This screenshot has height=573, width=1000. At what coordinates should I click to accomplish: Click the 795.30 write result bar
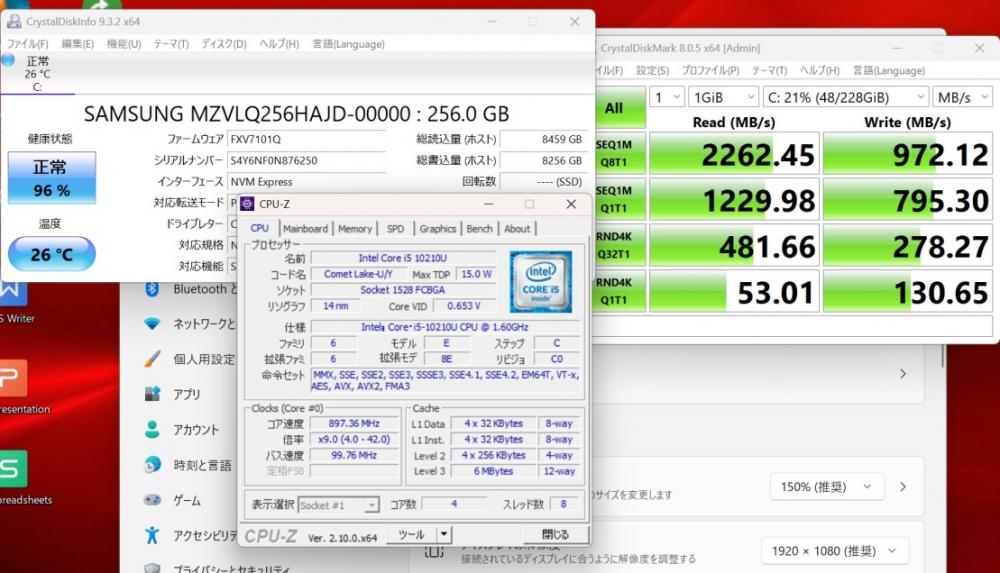point(908,200)
